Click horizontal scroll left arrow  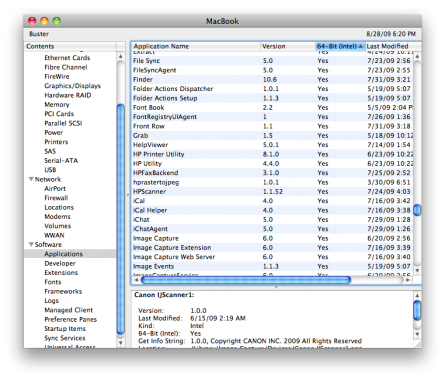[136, 280]
